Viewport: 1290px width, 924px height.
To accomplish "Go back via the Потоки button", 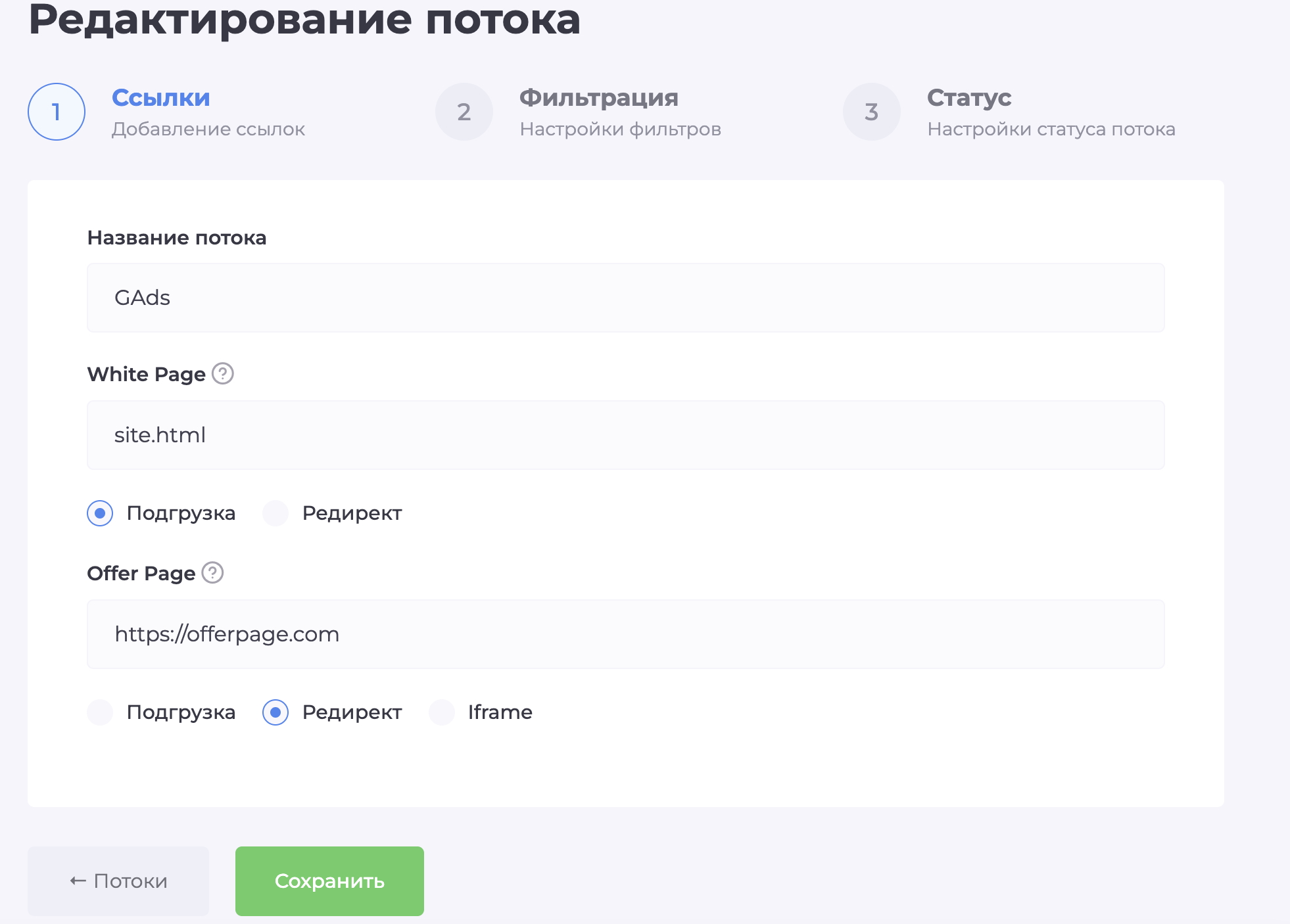I will (x=118, y=881).
